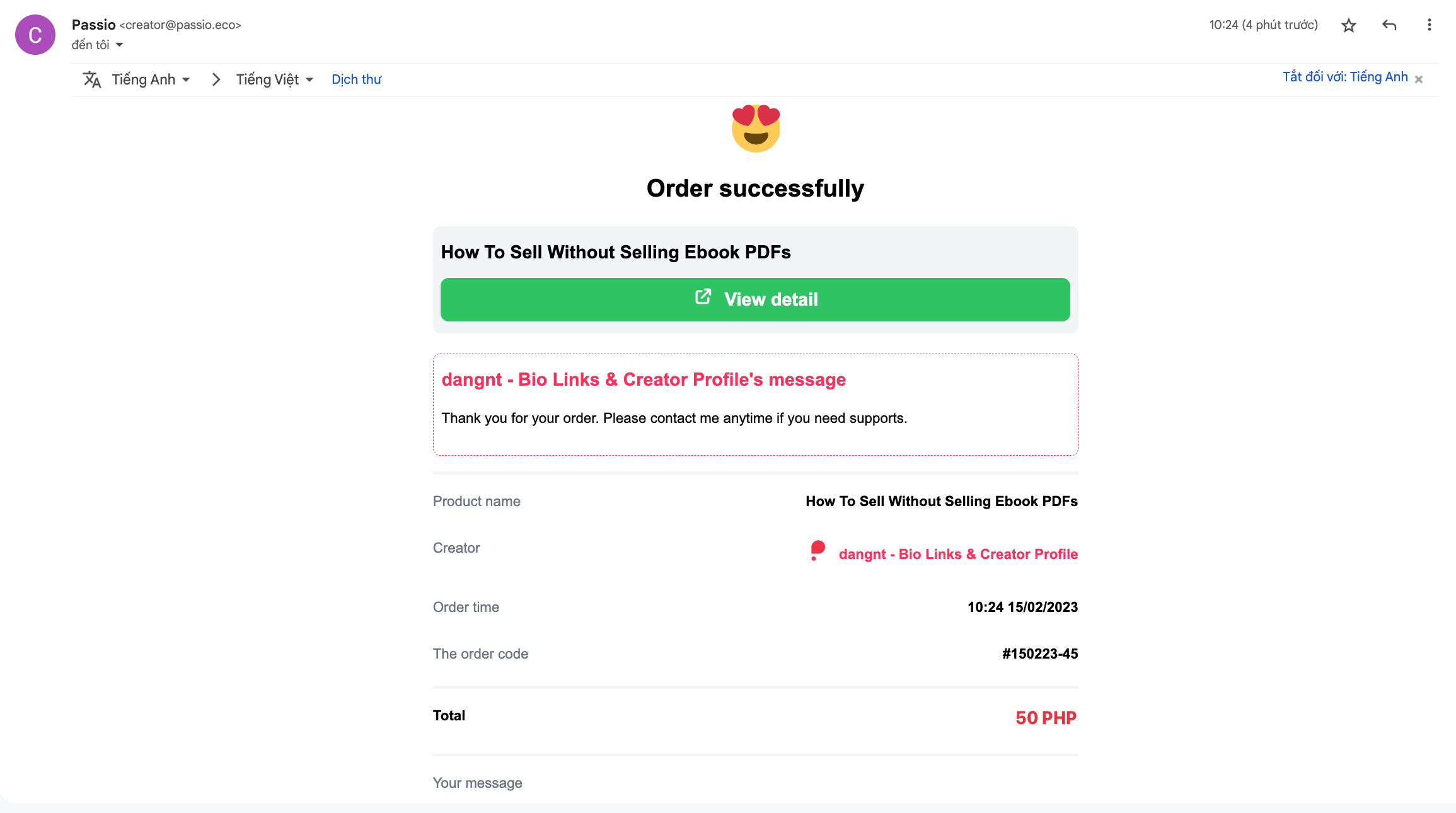Click the purple C sender avatar
Viewport: 1456px width, 813px height.
pos(35,35)
